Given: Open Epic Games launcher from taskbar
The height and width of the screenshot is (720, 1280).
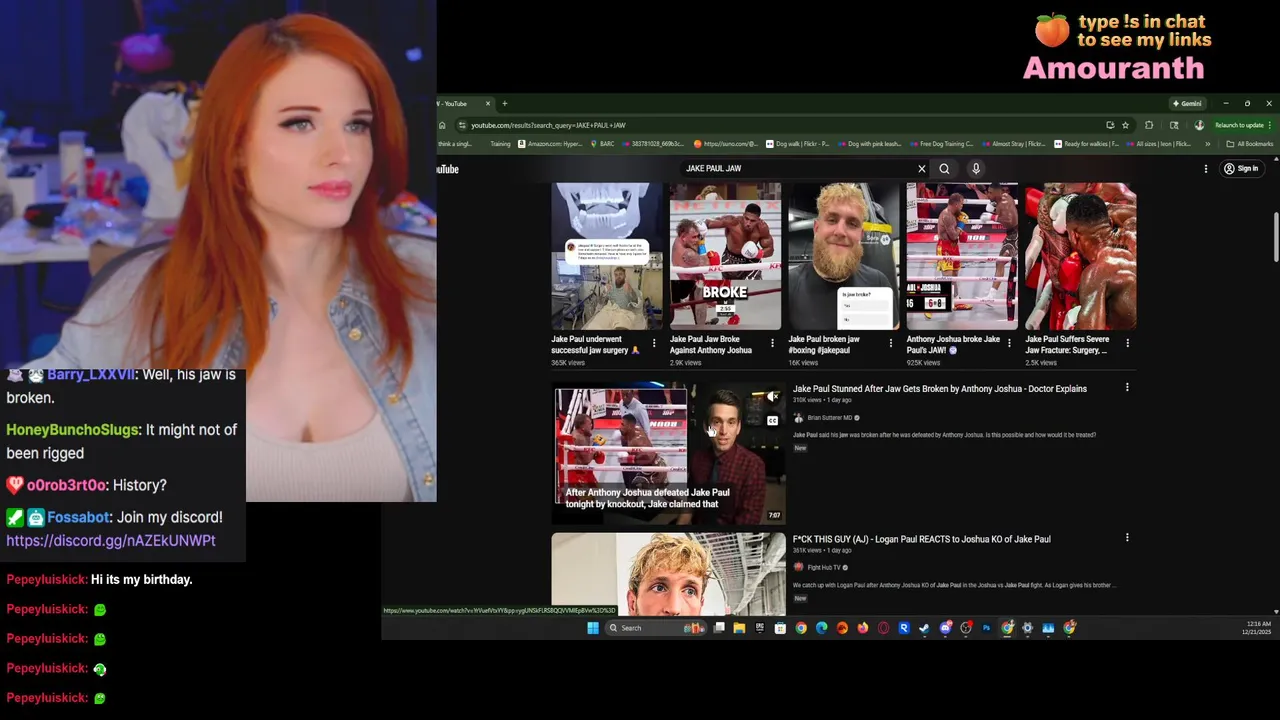Looking at the screenshot, I should [x=760, y=628].
